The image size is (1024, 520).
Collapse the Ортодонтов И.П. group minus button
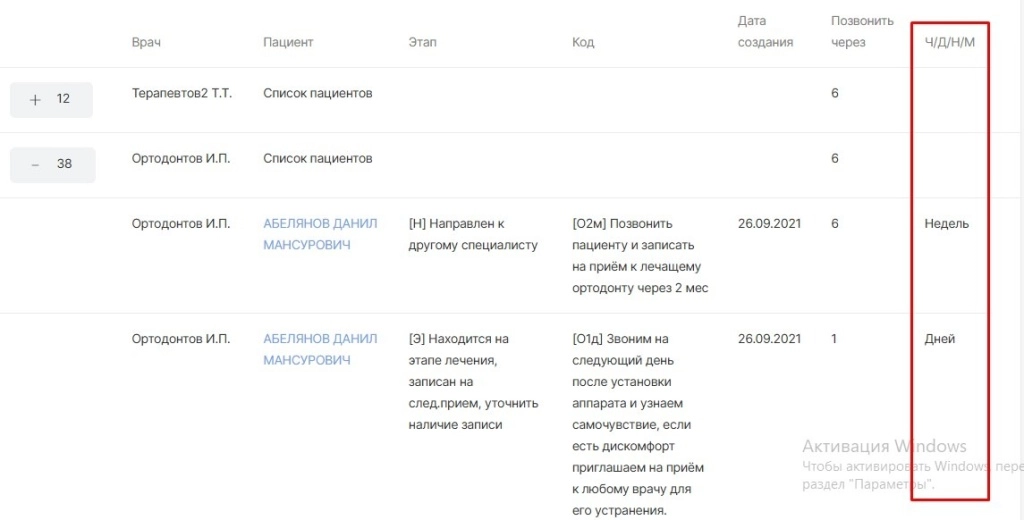(36, 165)
